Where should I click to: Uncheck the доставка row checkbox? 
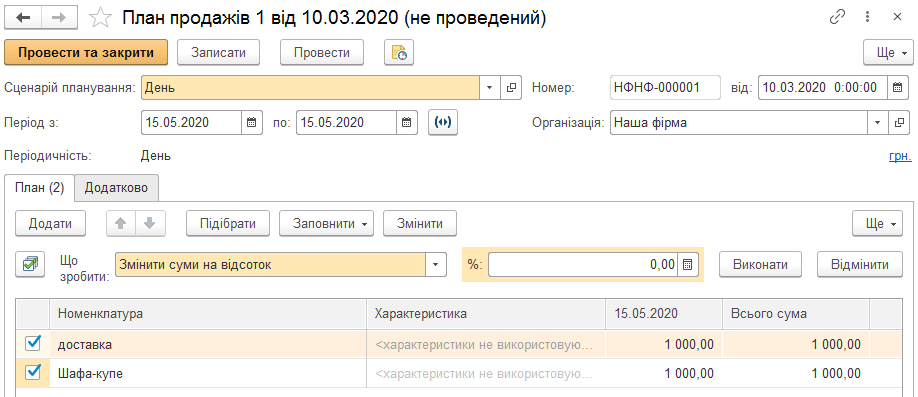[33, 344]
